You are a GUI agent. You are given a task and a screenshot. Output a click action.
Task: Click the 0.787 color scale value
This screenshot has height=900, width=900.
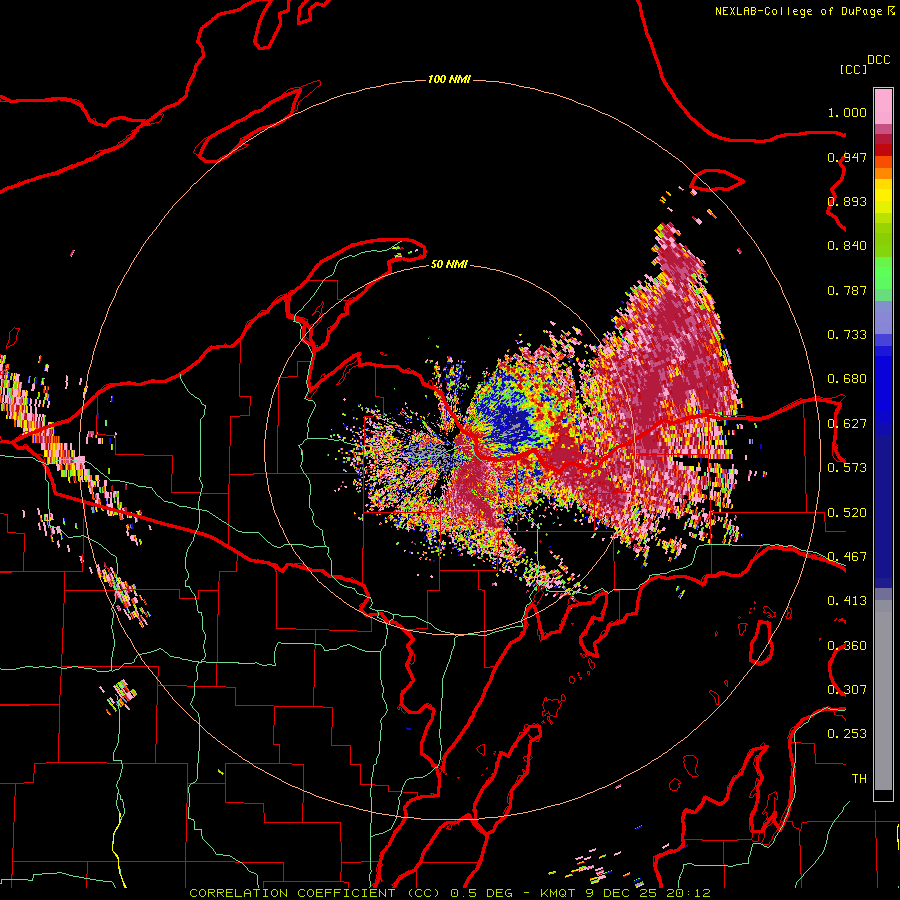click(x=847, y=290)
